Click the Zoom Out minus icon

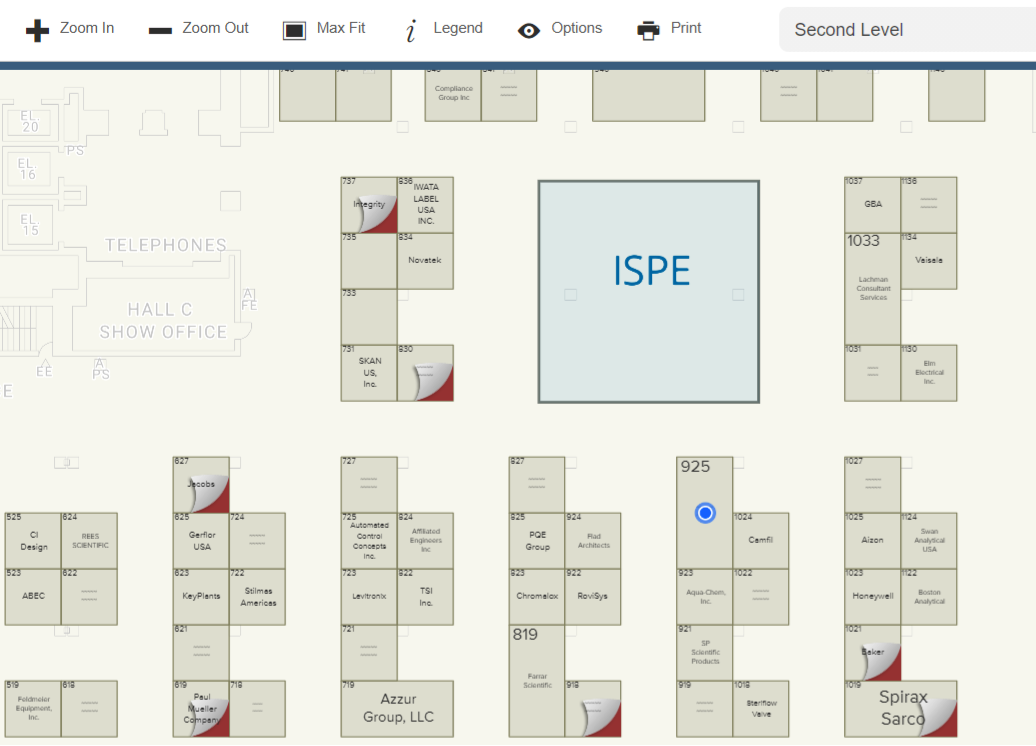click(160, 30)
